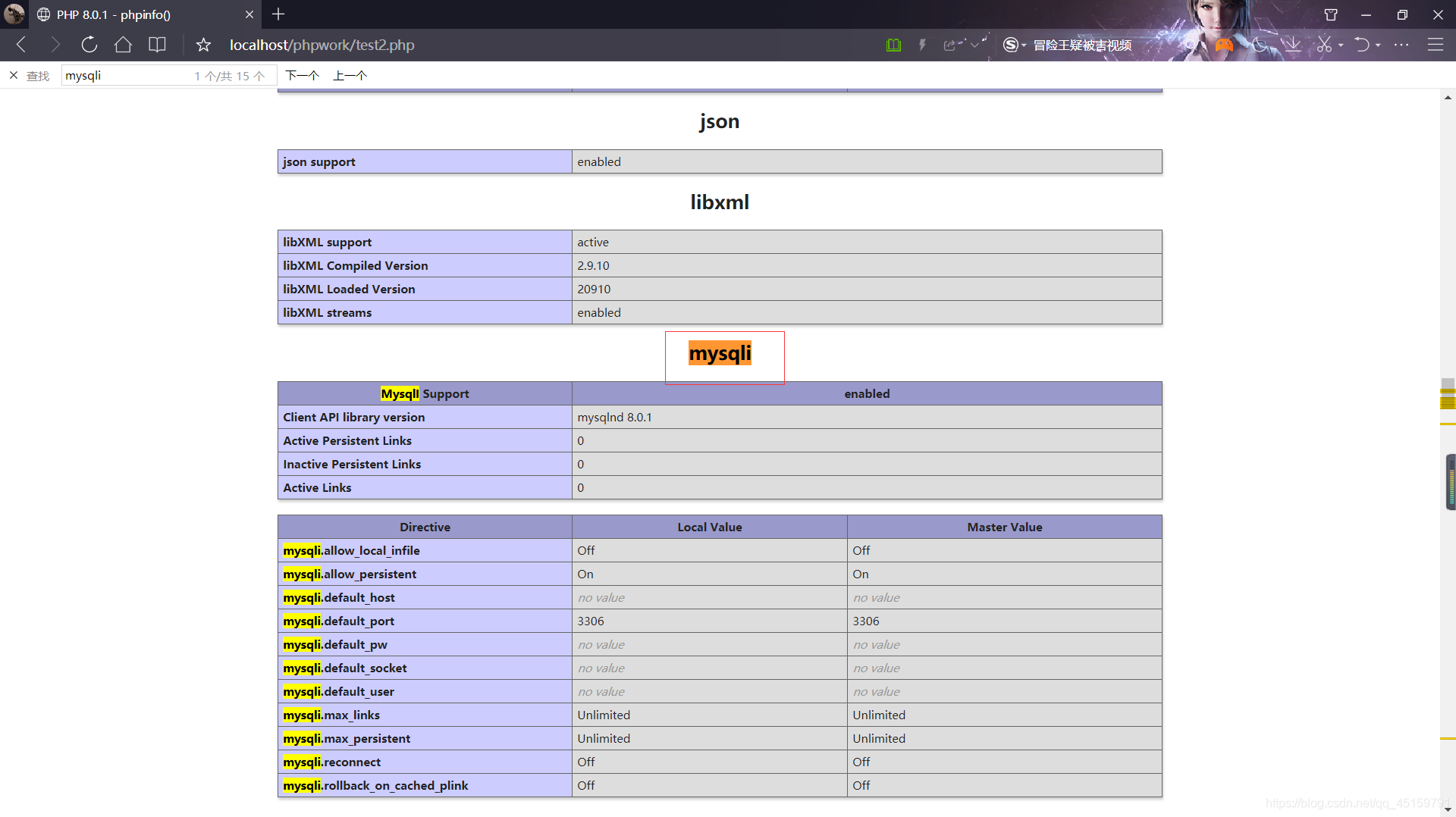Expand the share icon's dropdown arrow
1456x817 pixels.
pos(975,45)
